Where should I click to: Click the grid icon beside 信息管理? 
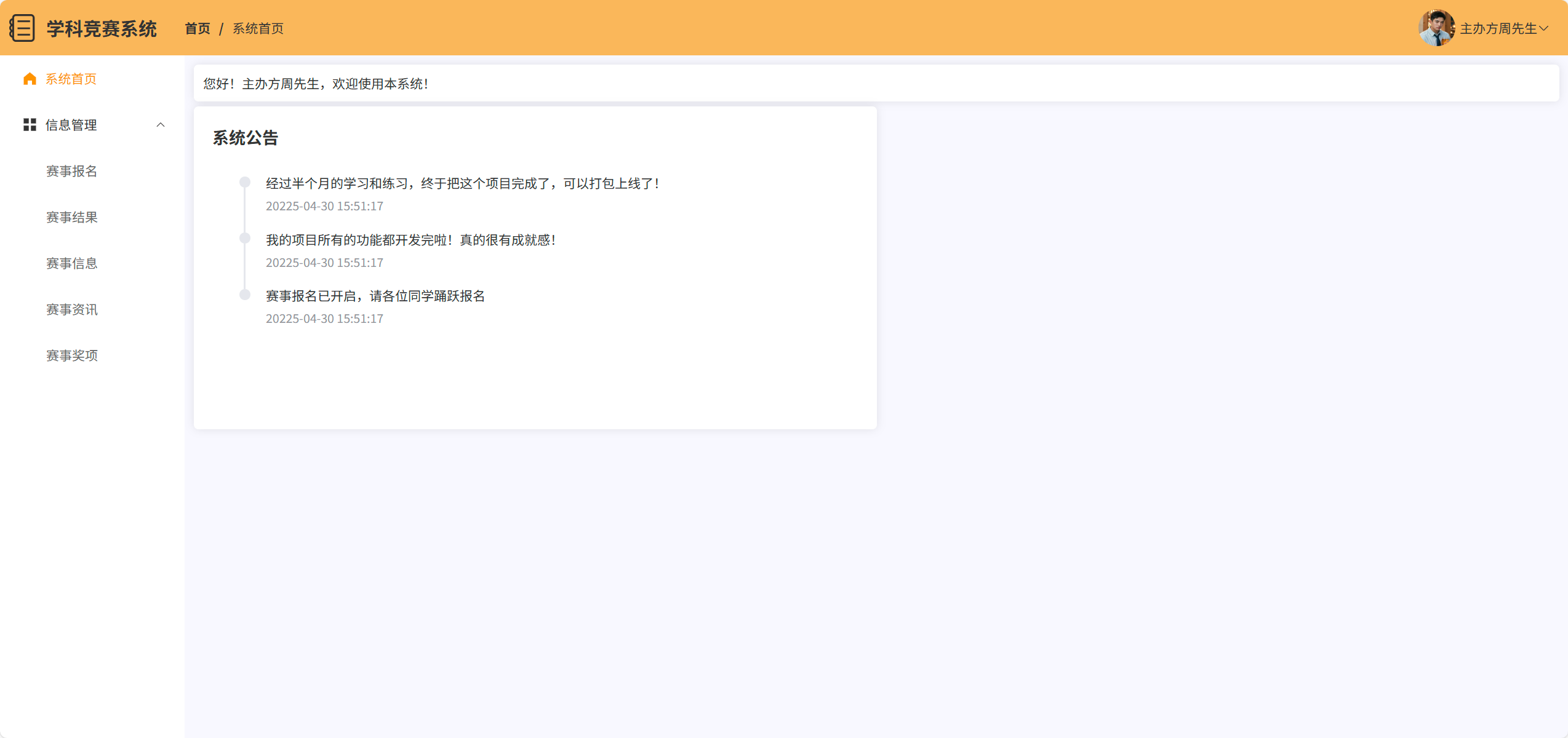point(30,125)
